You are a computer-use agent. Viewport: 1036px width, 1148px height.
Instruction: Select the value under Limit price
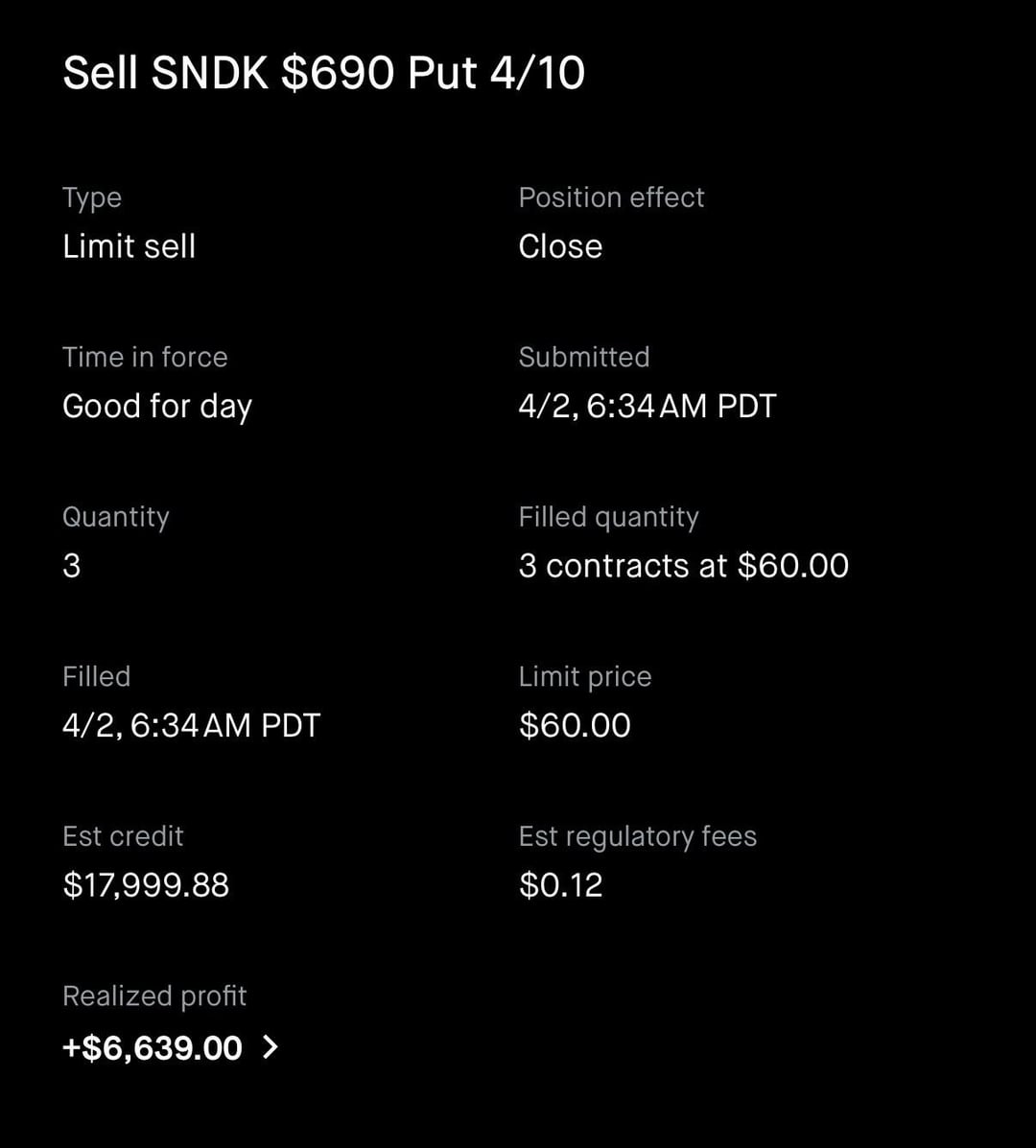coord(575,725)
